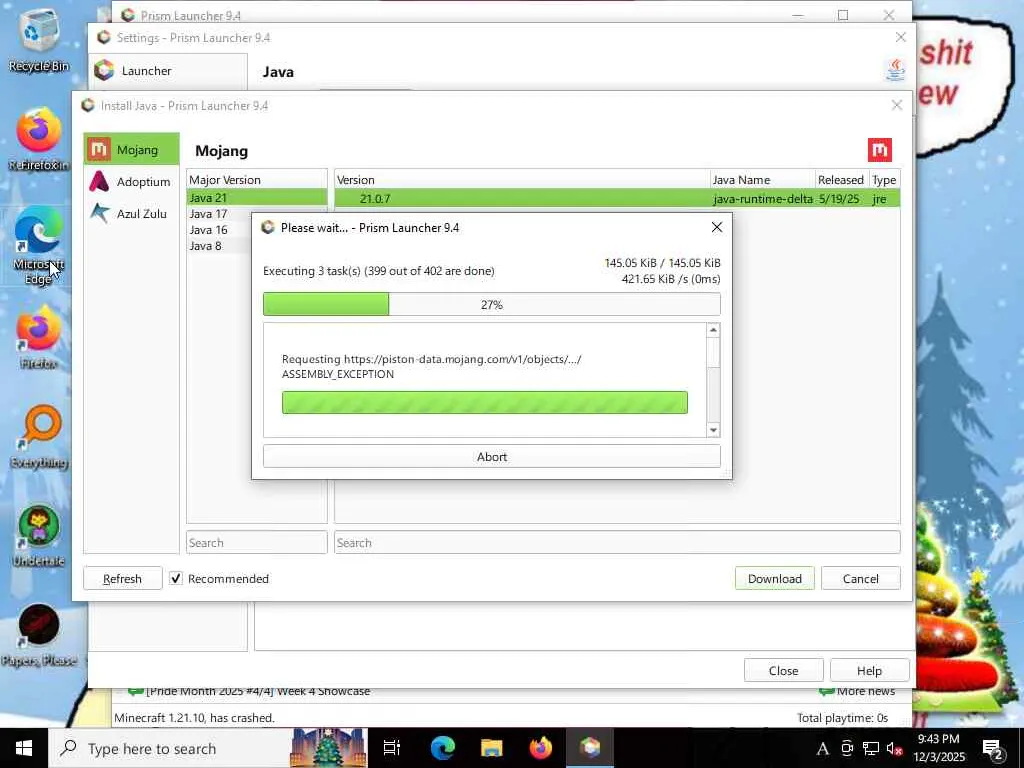Click the Abort button in the progress dialog
Image resolution: width=1024 pixels, height=768 pixels.
click(x=492, y=456)
